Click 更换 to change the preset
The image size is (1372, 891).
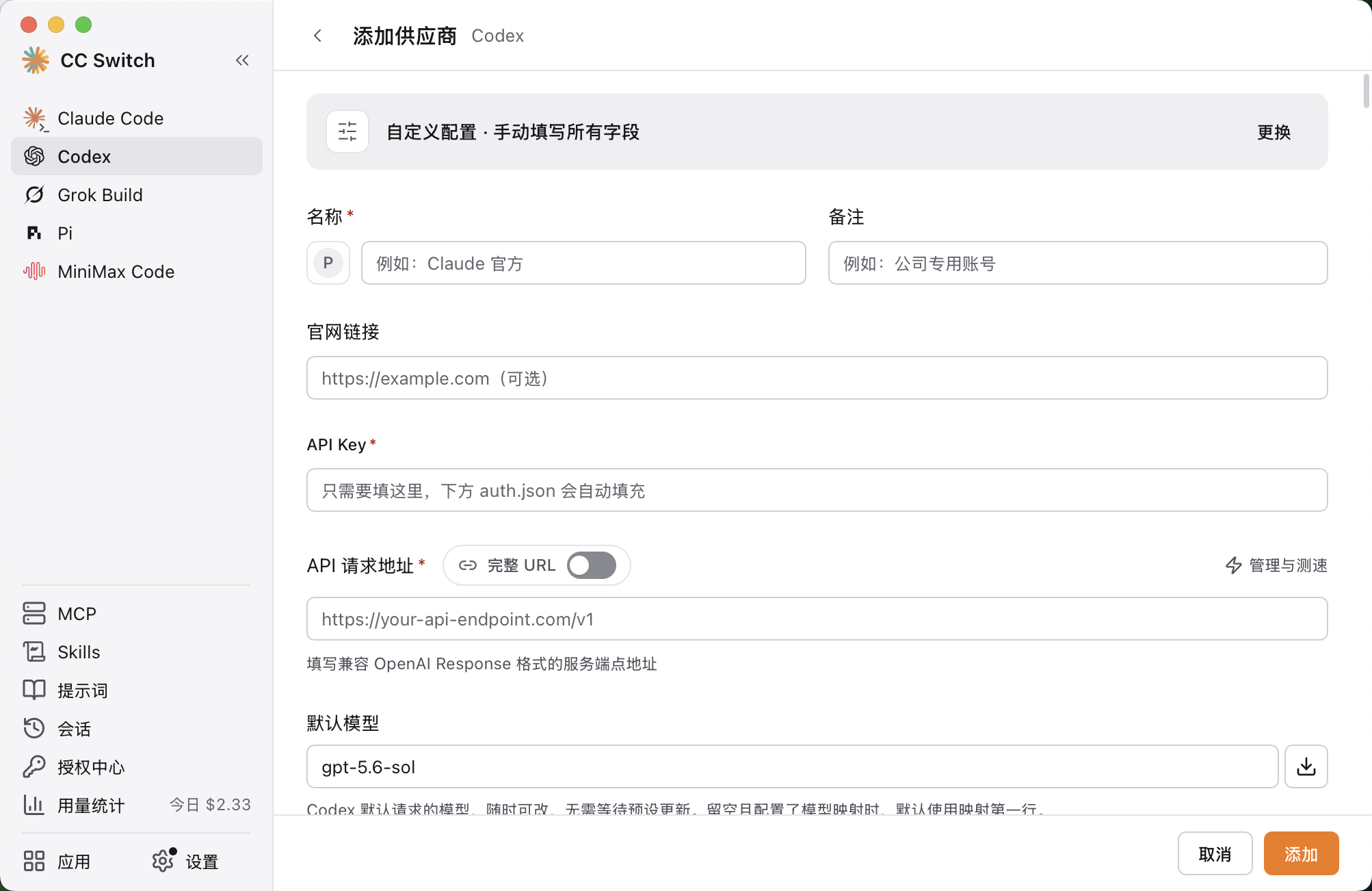click(x=1274, y=132)
